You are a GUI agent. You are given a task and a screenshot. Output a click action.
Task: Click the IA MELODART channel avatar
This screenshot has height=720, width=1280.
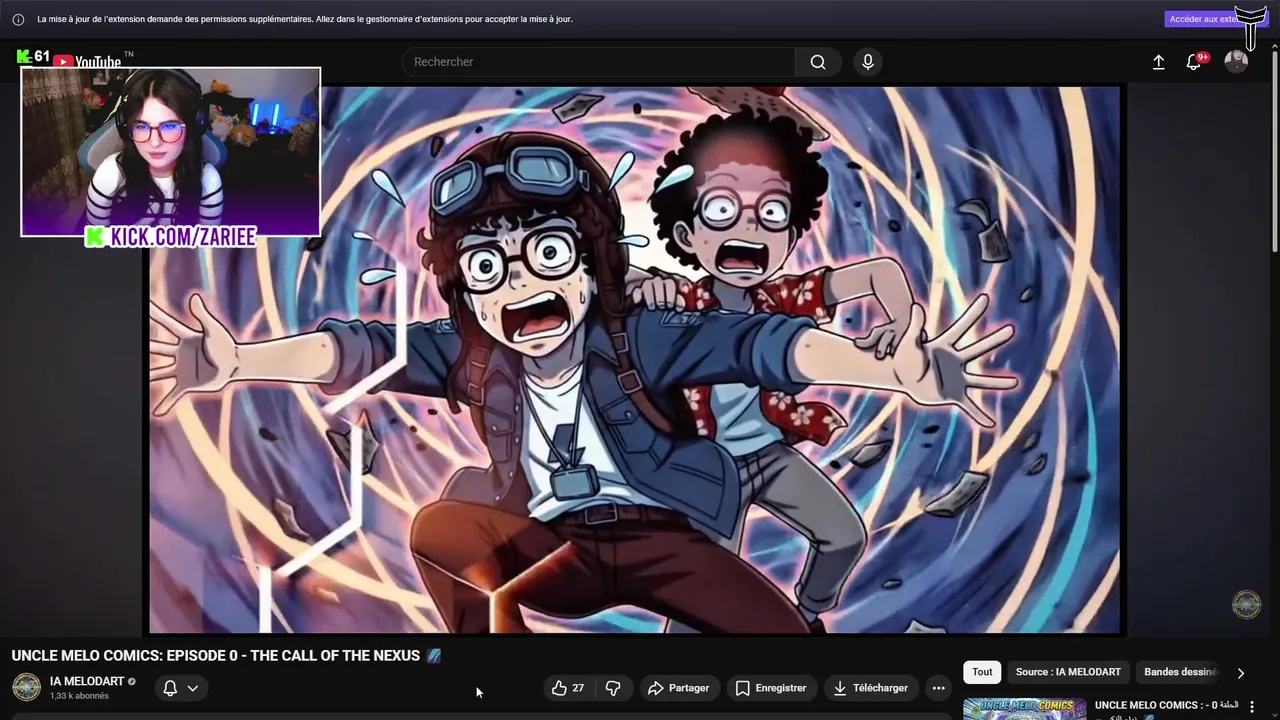click(26, 688)
